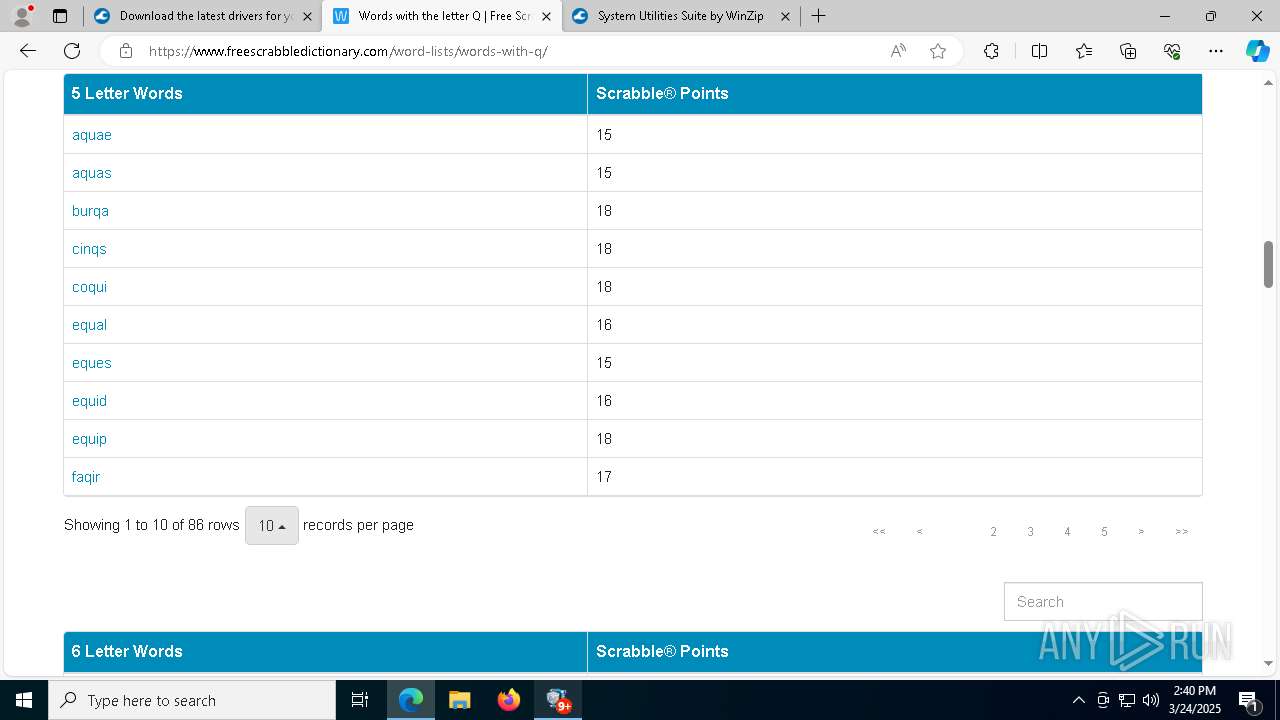Image resolution: width=1280 pixels, height=720 pixels.
Task: Open the Windows Start menu
Action: [24, 700]
